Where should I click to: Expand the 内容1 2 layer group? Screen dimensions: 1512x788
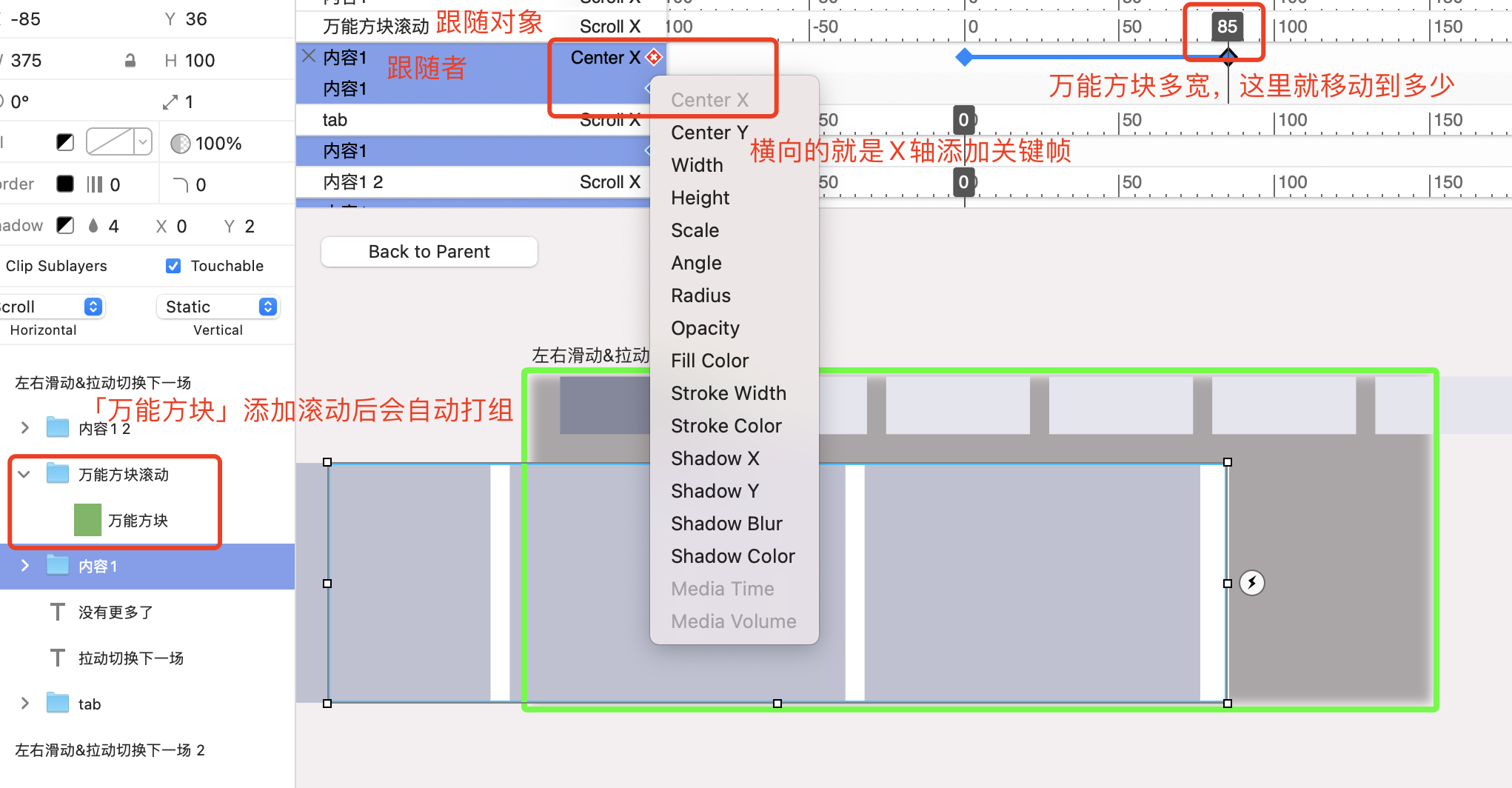25,427
